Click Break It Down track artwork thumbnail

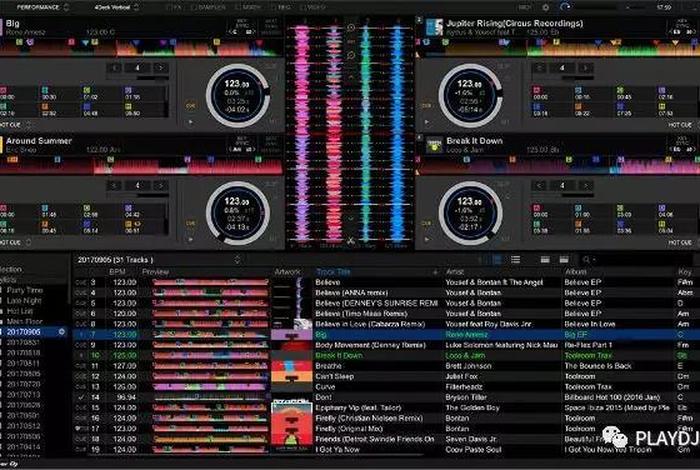point(434,145)
